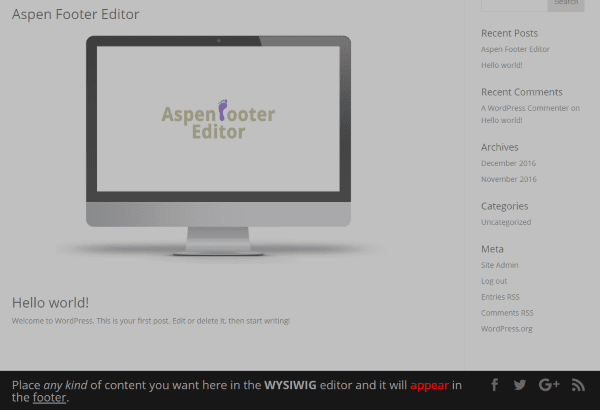Open the Twitter icon link
The width and height of the screenshot is (600, 410).
click(520, 385)
